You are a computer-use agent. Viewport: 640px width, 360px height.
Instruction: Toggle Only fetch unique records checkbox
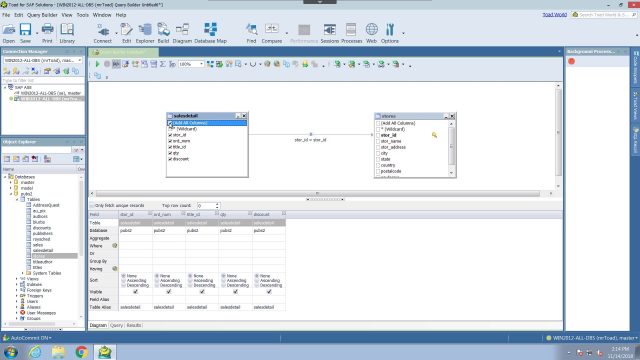pyautogui.click(x=92, y=206)
